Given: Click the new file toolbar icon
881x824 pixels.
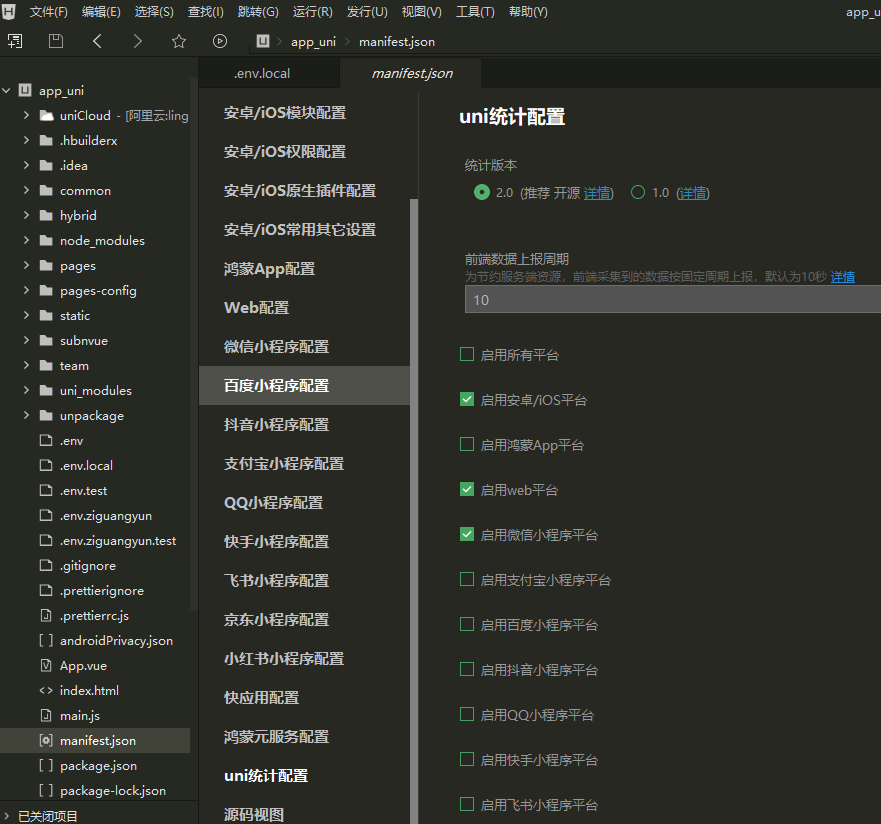Looking at the screenshot, I should coord(15,41).
